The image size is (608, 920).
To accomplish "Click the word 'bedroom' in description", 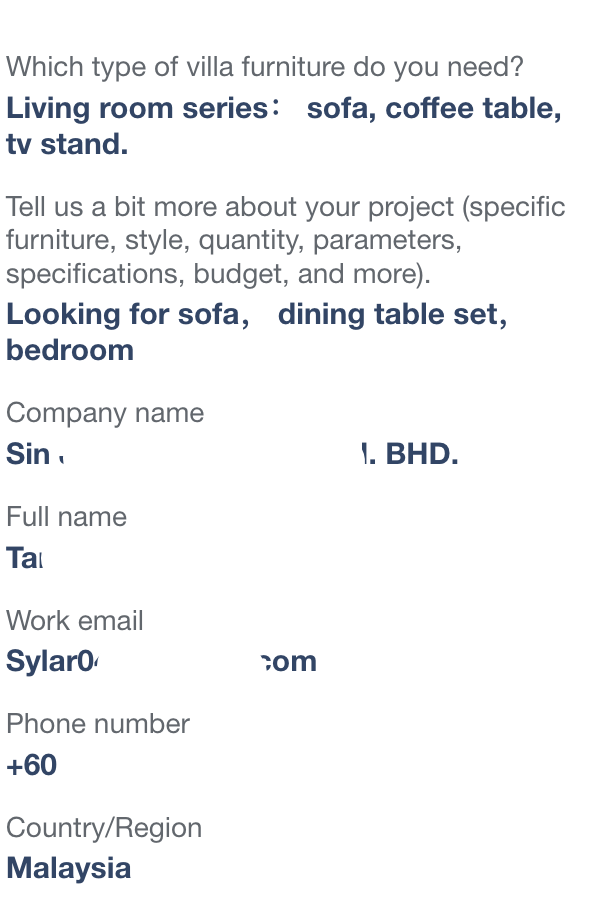I will click(70, 350).
